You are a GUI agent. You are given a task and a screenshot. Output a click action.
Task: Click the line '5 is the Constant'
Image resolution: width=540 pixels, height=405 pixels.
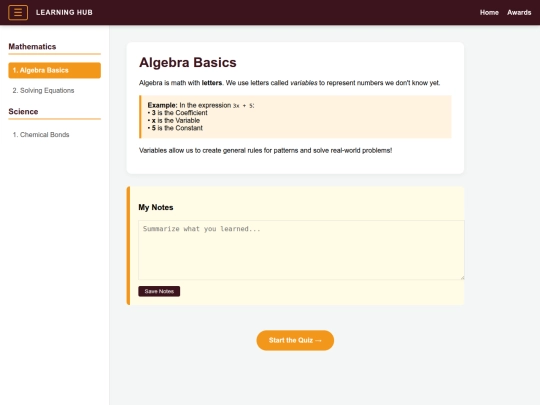pos(175,128)
